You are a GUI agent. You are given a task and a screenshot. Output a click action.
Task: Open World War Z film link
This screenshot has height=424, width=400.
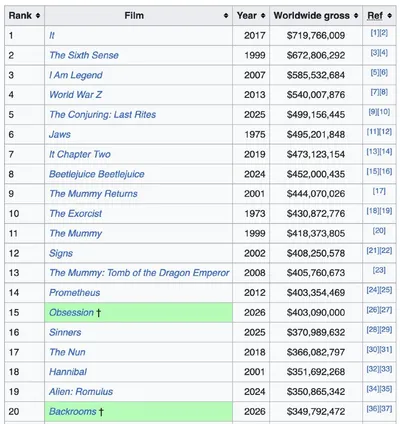pos(76,95)
